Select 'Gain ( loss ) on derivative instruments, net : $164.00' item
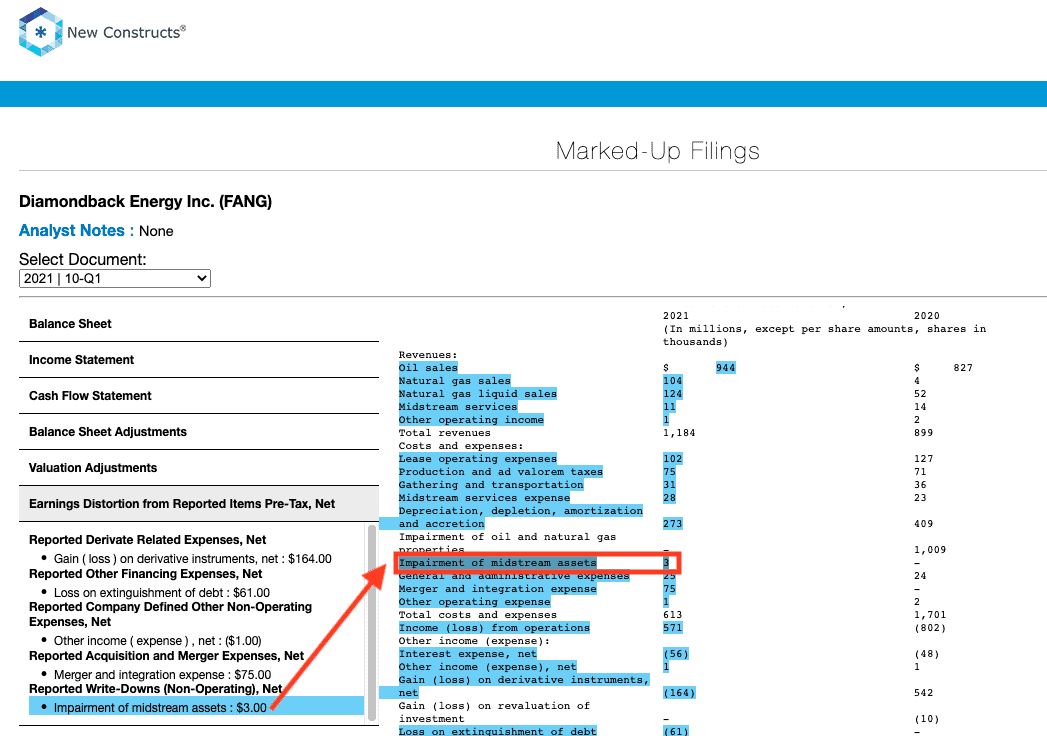Image resolution: width=1047 pixels, height=736 pixels. pos(192,558)
